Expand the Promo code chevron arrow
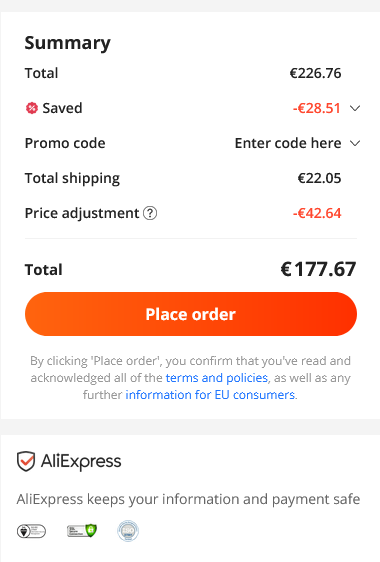The height and width of the screenshot is (562, 380). (355, 143)
